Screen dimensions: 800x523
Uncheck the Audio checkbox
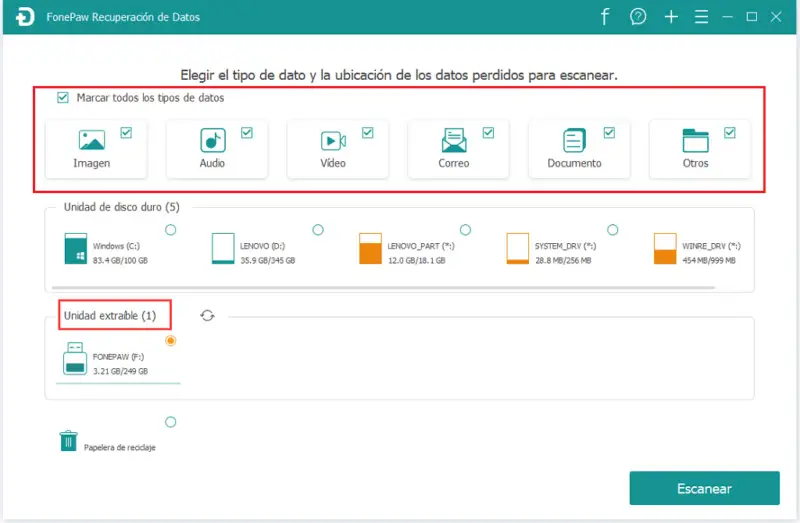point(247,133)
